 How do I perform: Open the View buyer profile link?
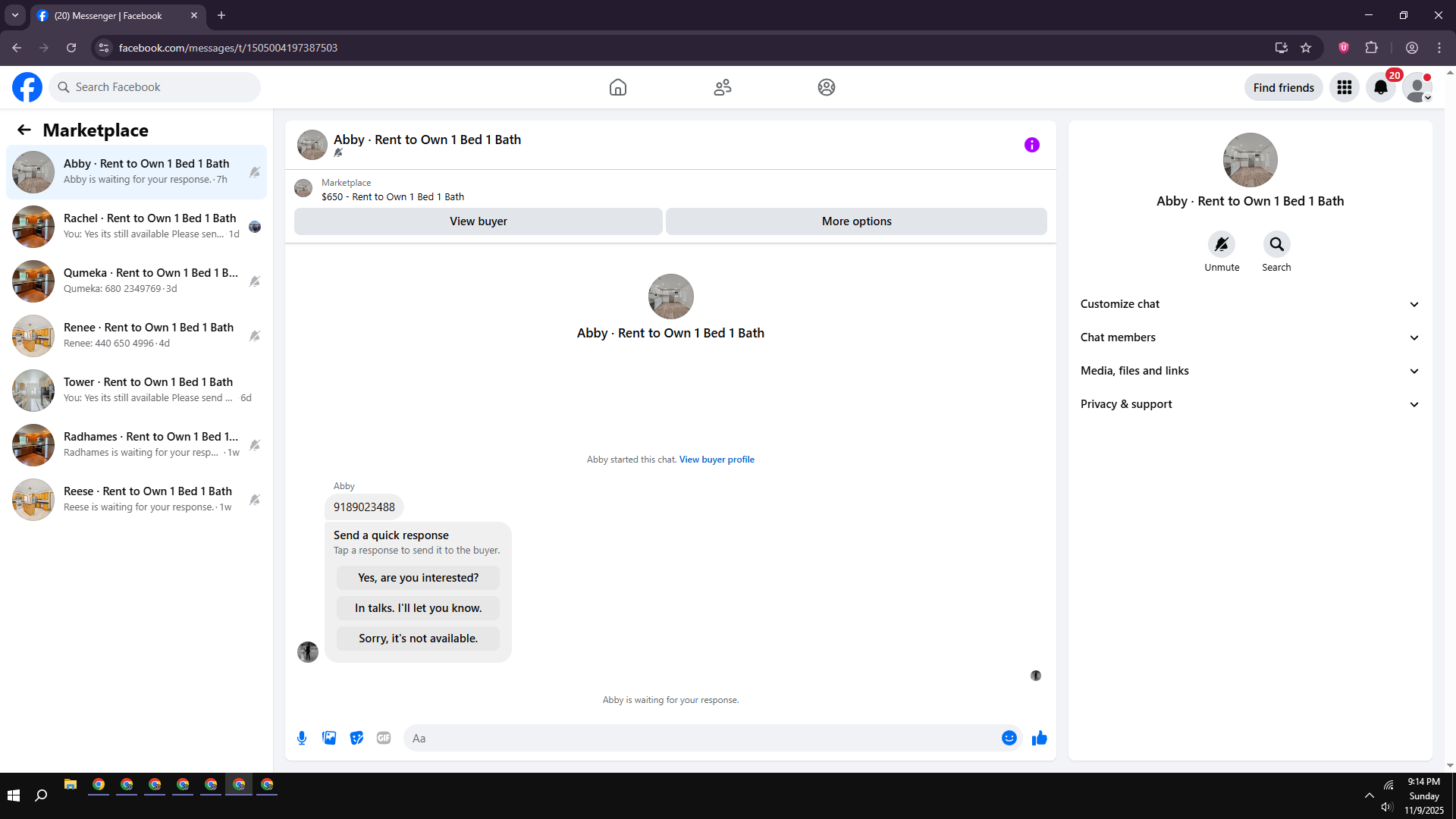717,460
